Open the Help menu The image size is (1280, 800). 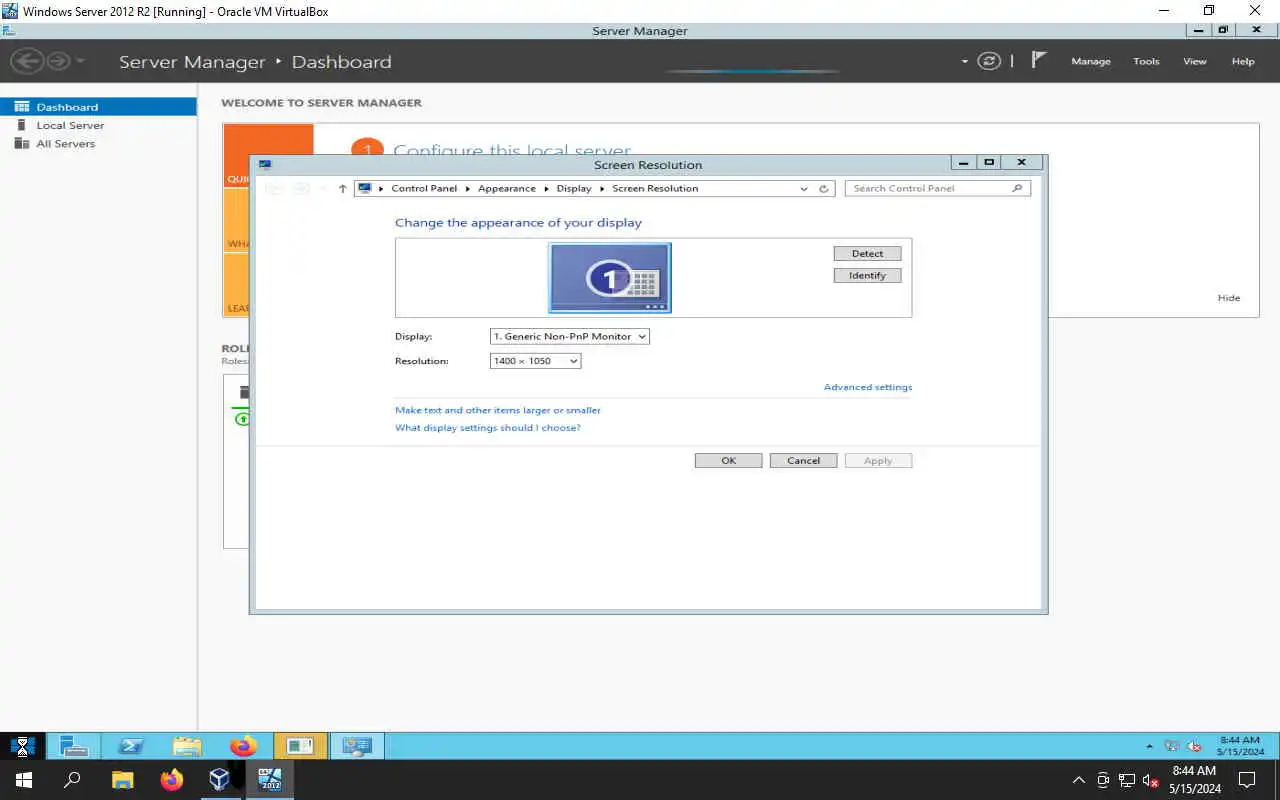[1243, 61]
